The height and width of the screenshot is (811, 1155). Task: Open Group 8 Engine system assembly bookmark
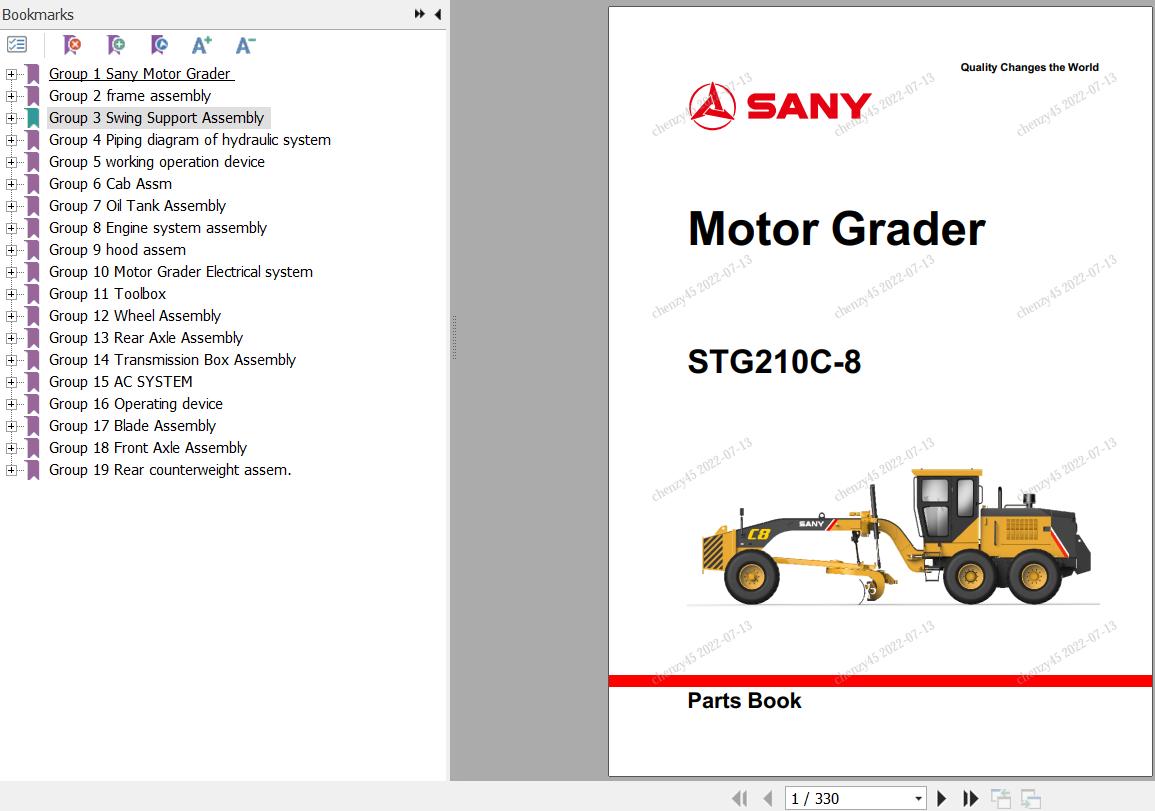pos(158,228)
